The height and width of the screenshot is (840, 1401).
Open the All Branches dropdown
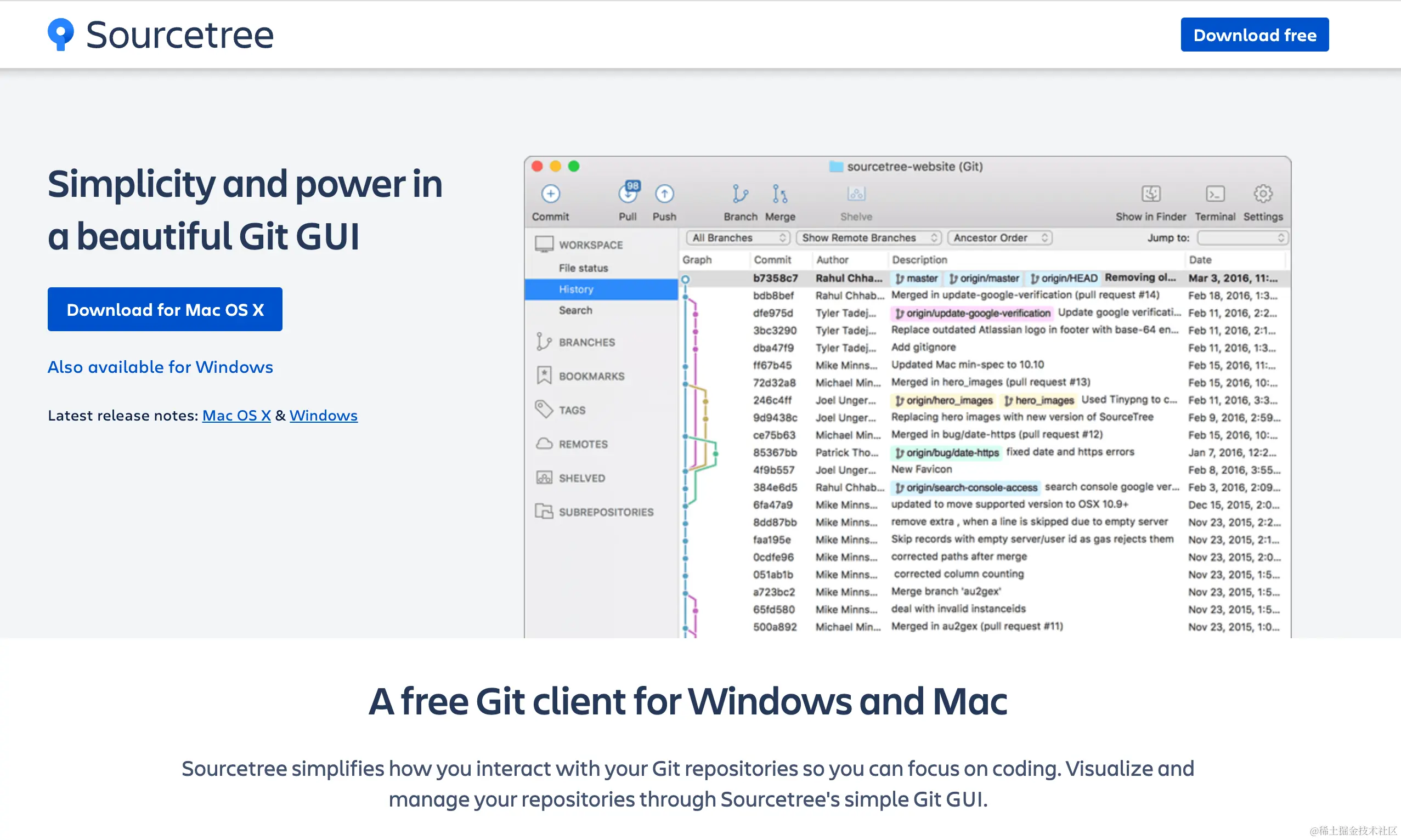[738, 238]
